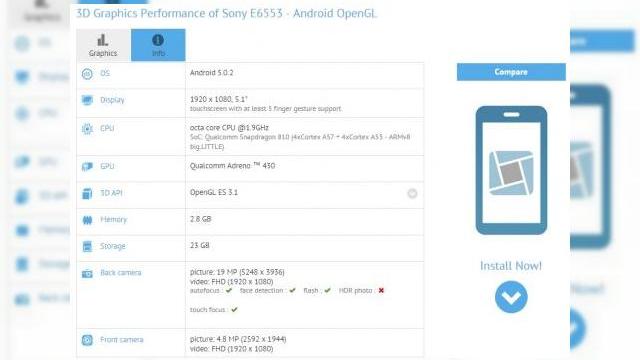Screen dimensions: 640x360
Task: Click the '1920 x 1080, 5.1"' display value
Action: point(219,99)
